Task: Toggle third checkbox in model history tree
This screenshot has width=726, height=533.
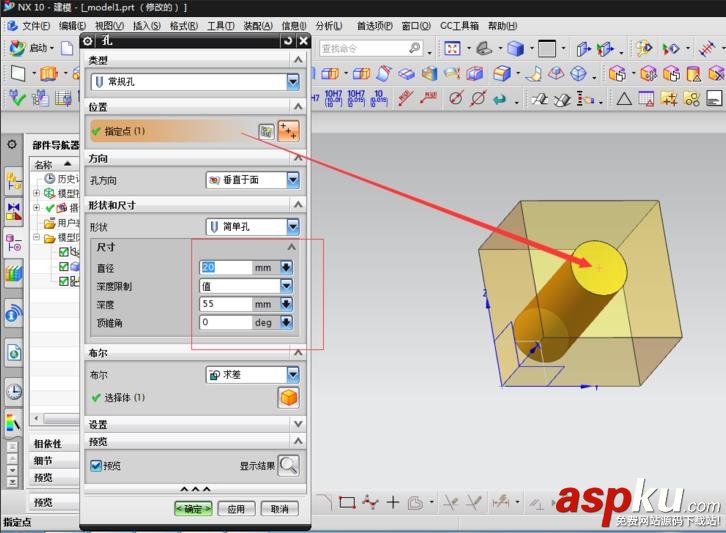Action: click(x=64, y=281)
